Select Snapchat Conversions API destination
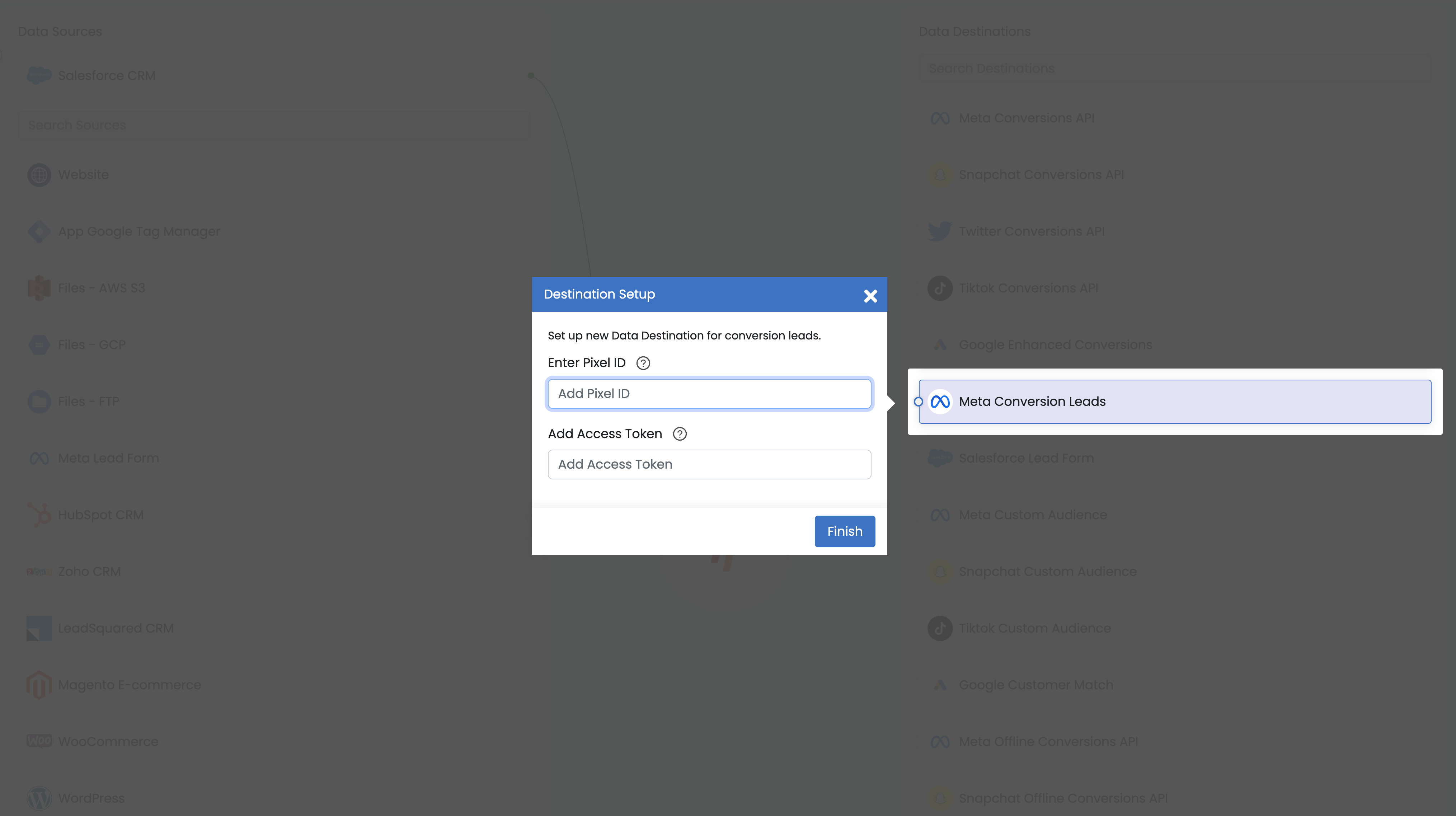This screenshot has height=816, width=1456. coord(1174,175)
